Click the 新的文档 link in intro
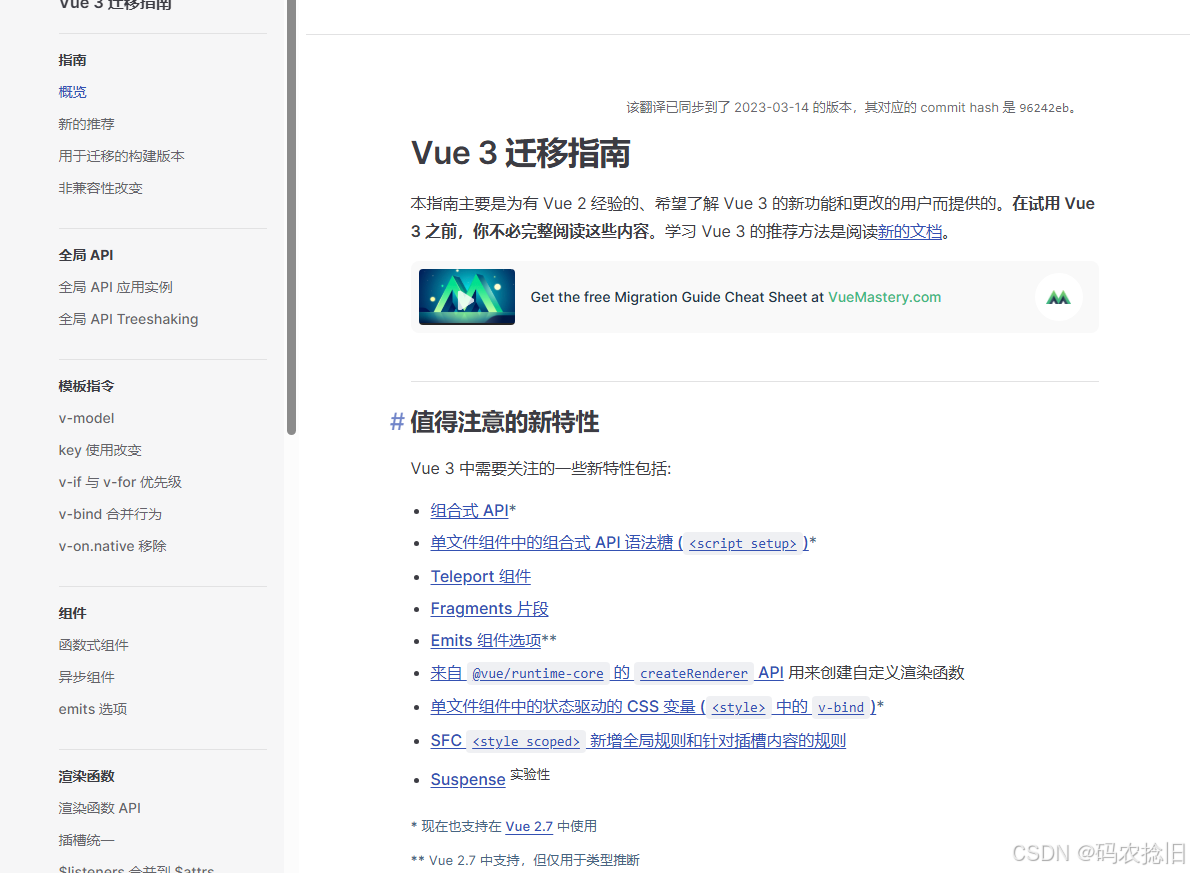The image size is (1190, 873). pyautogui.click(x=909, y=232)
